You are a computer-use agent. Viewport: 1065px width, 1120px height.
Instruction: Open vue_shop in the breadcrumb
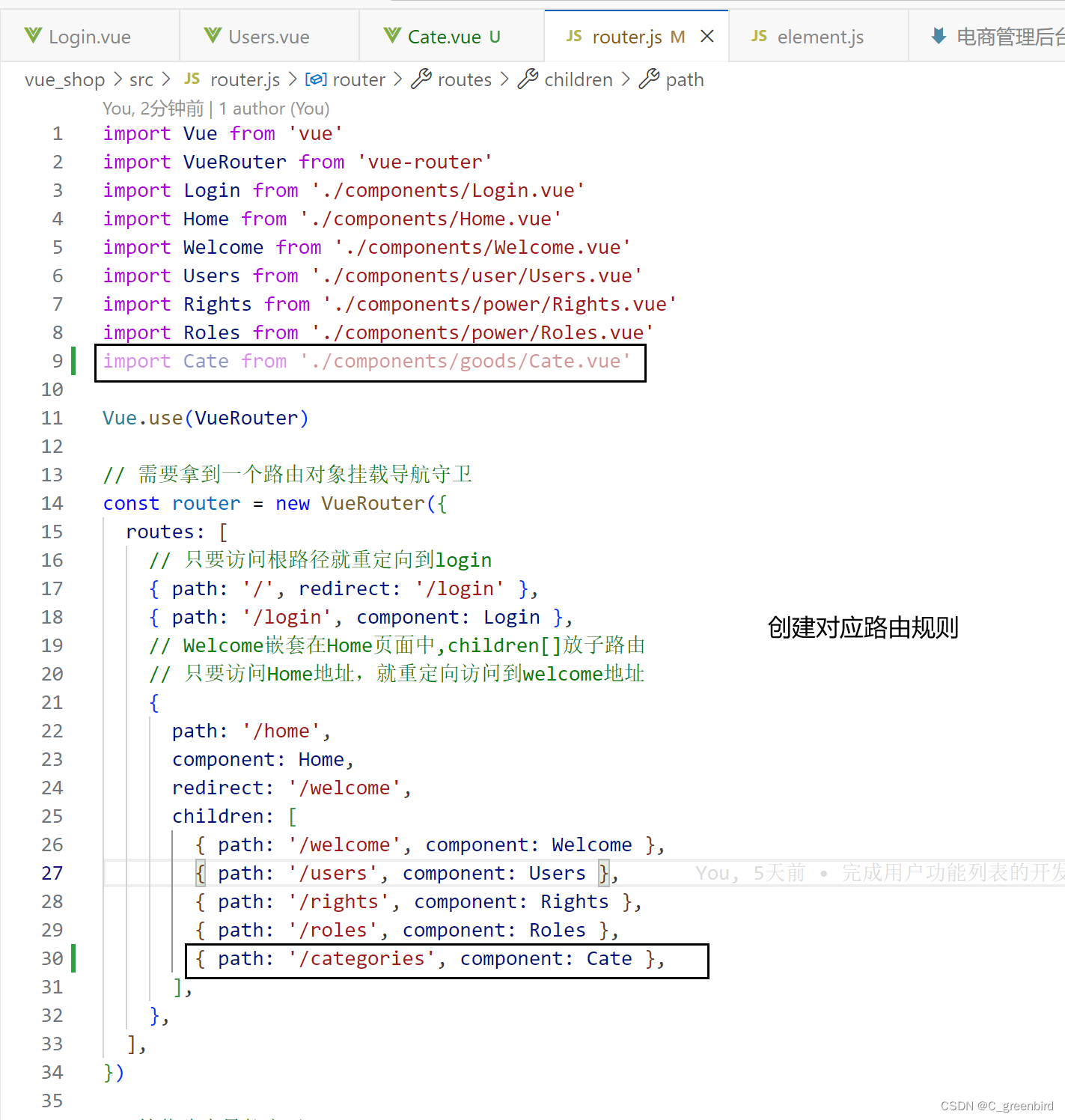point(64,79)
